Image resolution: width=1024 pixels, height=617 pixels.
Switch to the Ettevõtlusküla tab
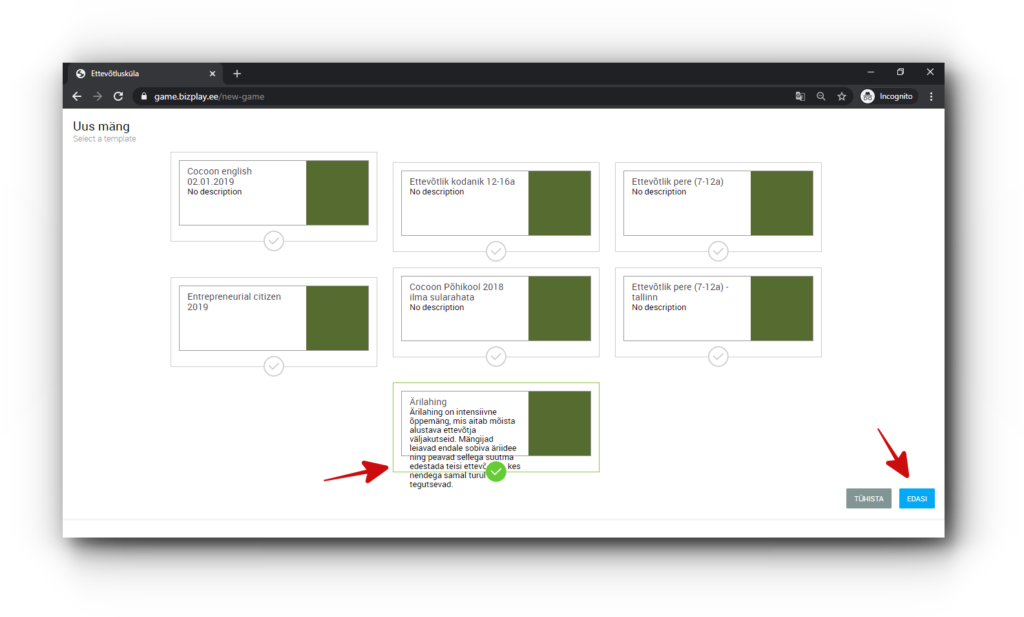point(140,74)
